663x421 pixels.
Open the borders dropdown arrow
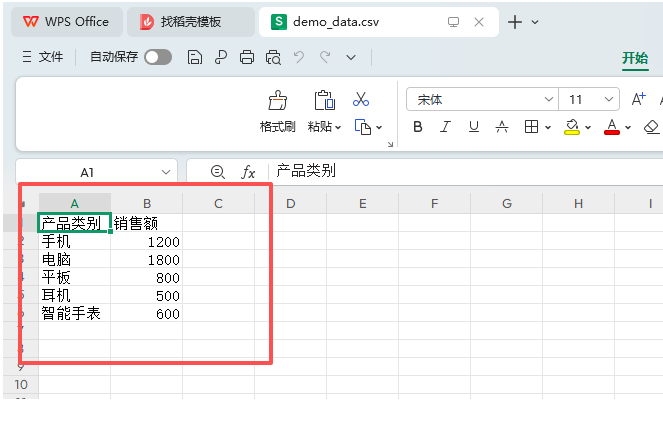click(x=548, y=127)
